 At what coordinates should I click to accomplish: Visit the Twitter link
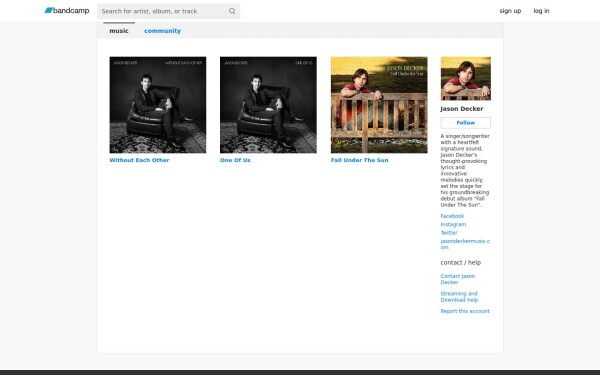pyautogui.click(x=449, y=233)
